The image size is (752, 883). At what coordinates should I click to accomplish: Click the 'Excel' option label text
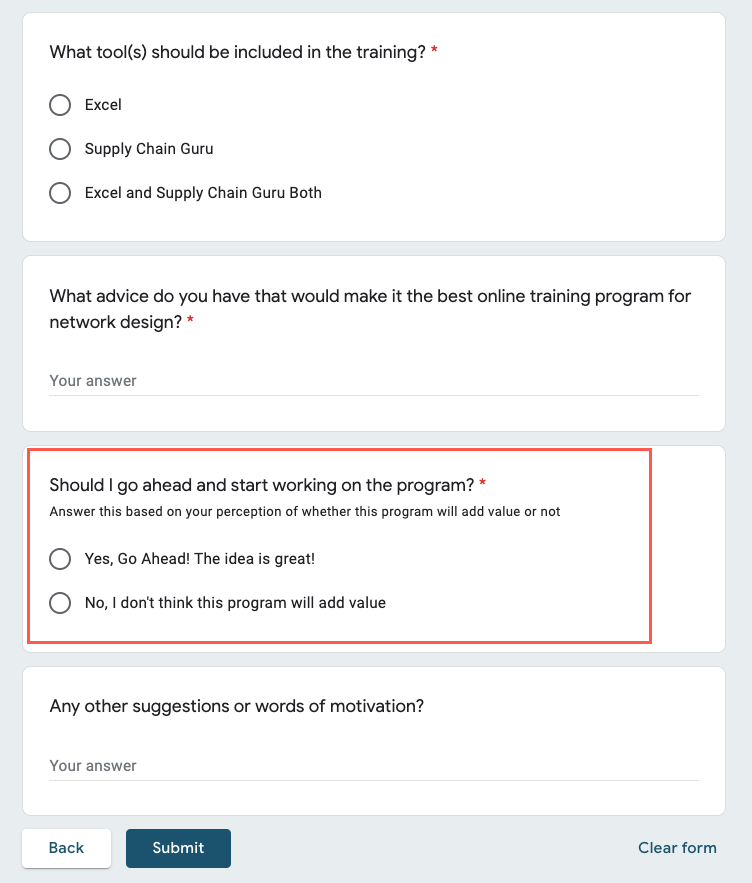coord(103,105)
